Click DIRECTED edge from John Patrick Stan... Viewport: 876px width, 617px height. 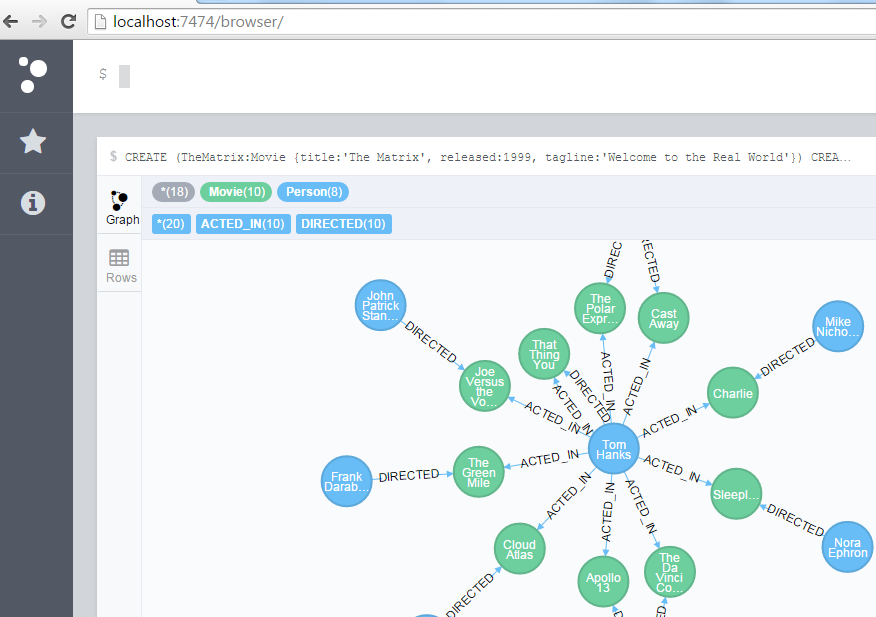click(x=431, y=342)
